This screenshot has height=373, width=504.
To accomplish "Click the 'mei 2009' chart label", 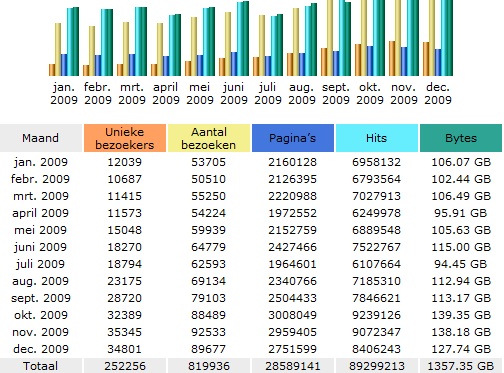I will coord(200,94).
